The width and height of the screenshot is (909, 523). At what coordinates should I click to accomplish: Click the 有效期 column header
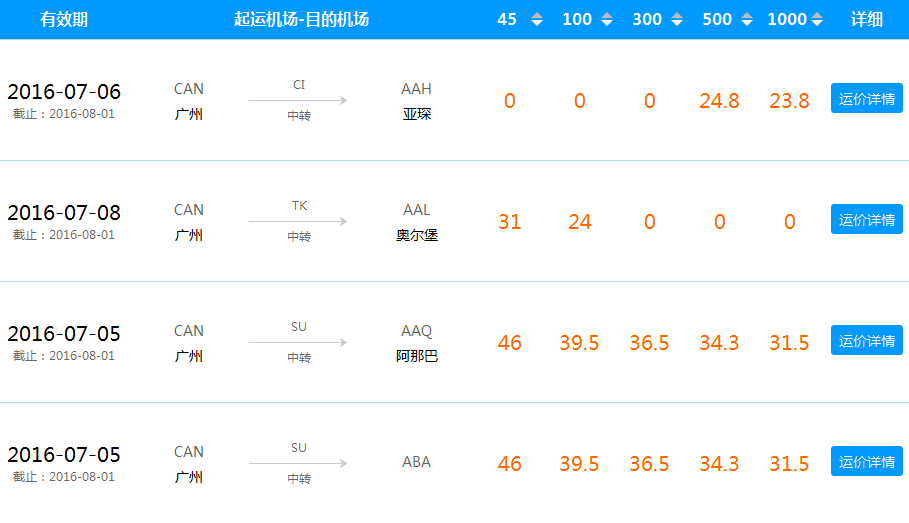(x=64, y=19)
